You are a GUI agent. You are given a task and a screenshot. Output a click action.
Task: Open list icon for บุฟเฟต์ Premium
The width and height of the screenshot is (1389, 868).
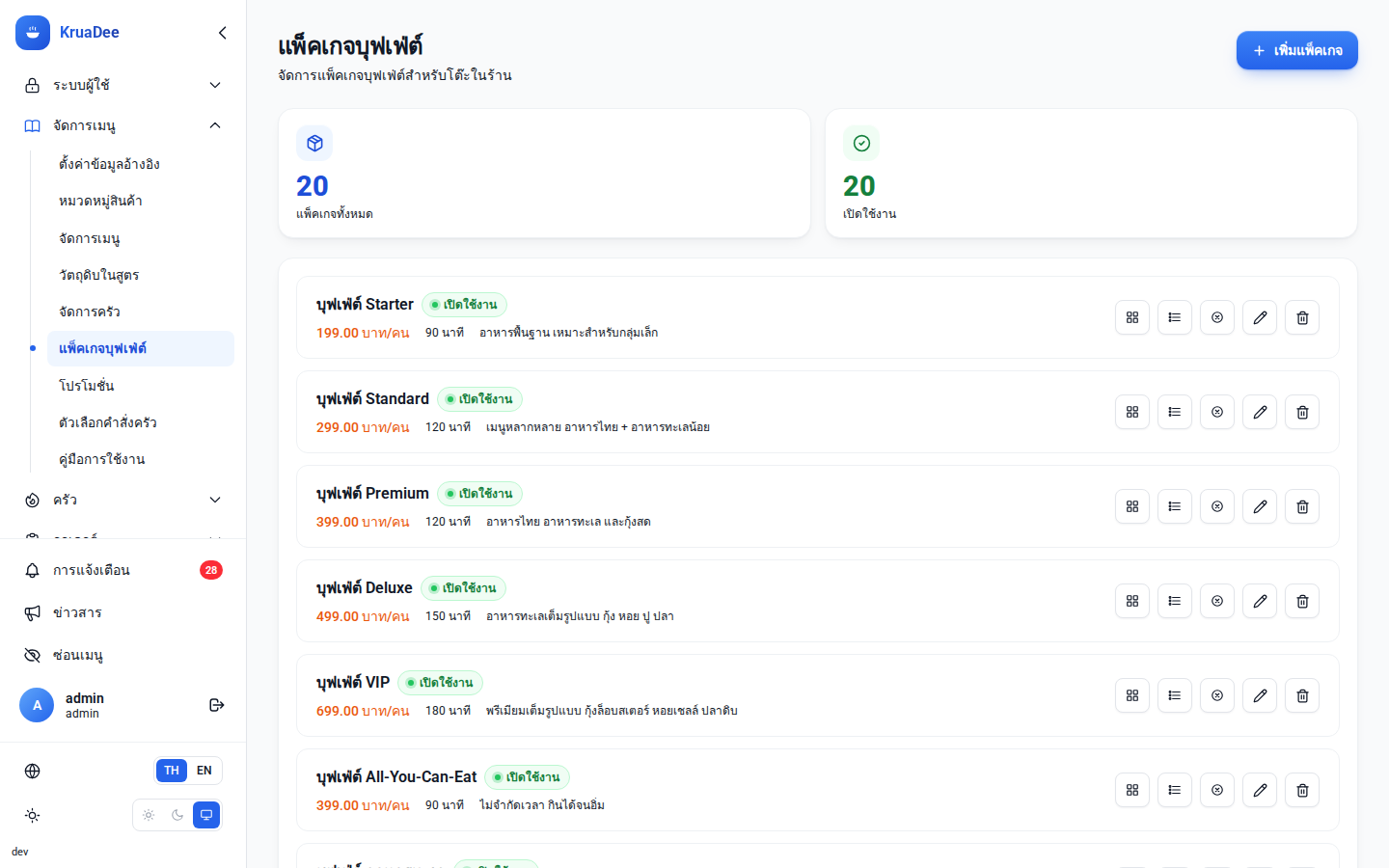click(x=1175, y=506)
